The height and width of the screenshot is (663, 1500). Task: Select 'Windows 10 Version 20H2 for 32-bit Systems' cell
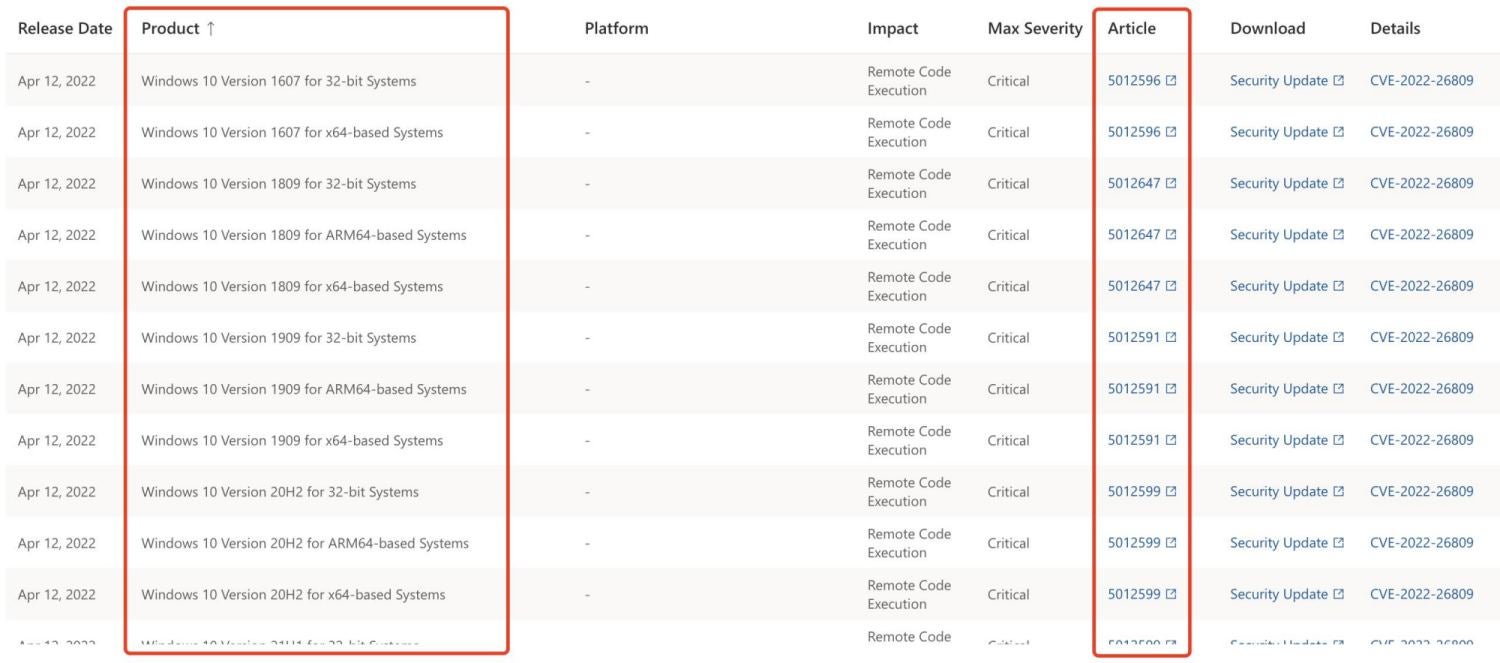280,492
